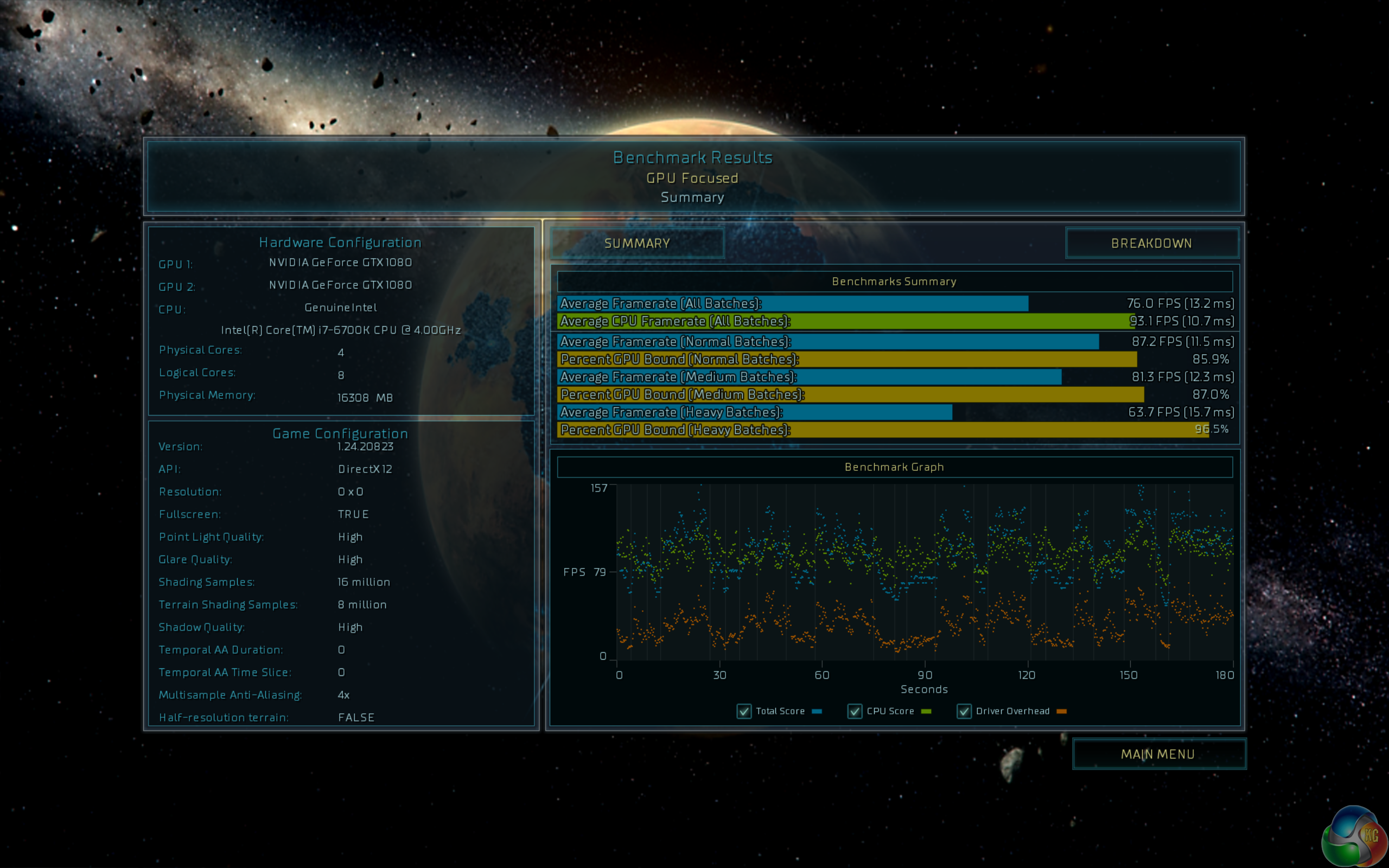This screenshot has width=1389, height=868.
Task: Click the Average CPU Framerate (All Batches) bar
Action: (x=844, y=322)
